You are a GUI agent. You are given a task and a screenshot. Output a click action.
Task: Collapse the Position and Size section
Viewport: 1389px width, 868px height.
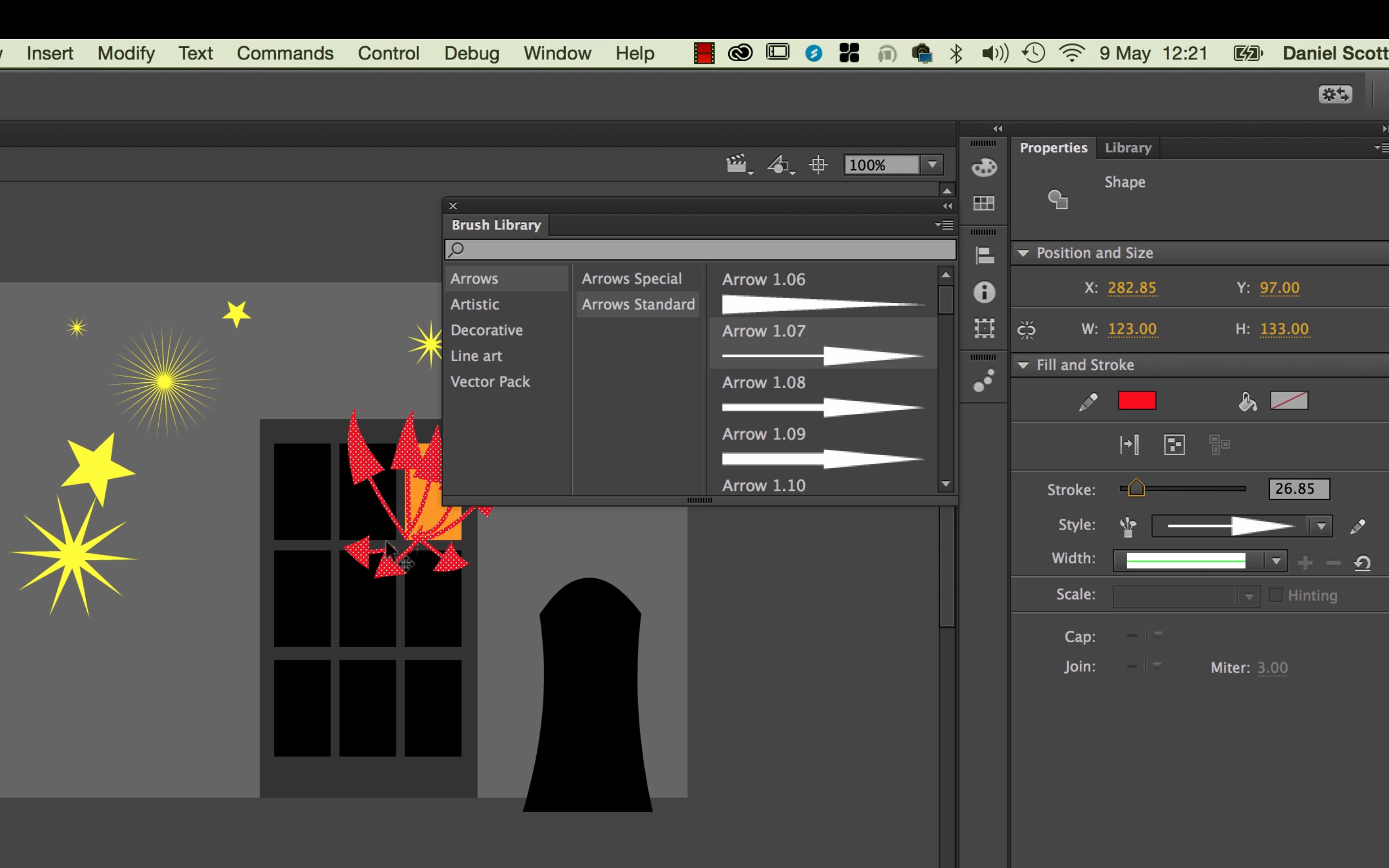[x=1023, y=253]
